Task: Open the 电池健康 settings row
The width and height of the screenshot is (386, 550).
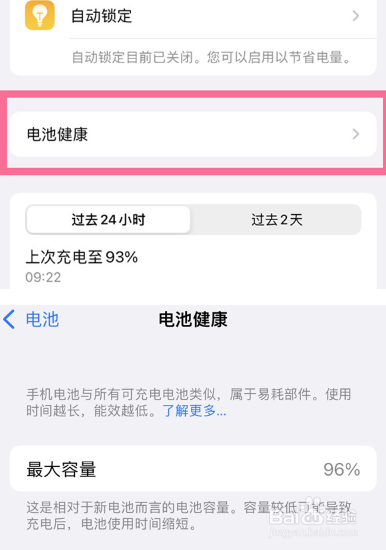Action: coord(193,134)
